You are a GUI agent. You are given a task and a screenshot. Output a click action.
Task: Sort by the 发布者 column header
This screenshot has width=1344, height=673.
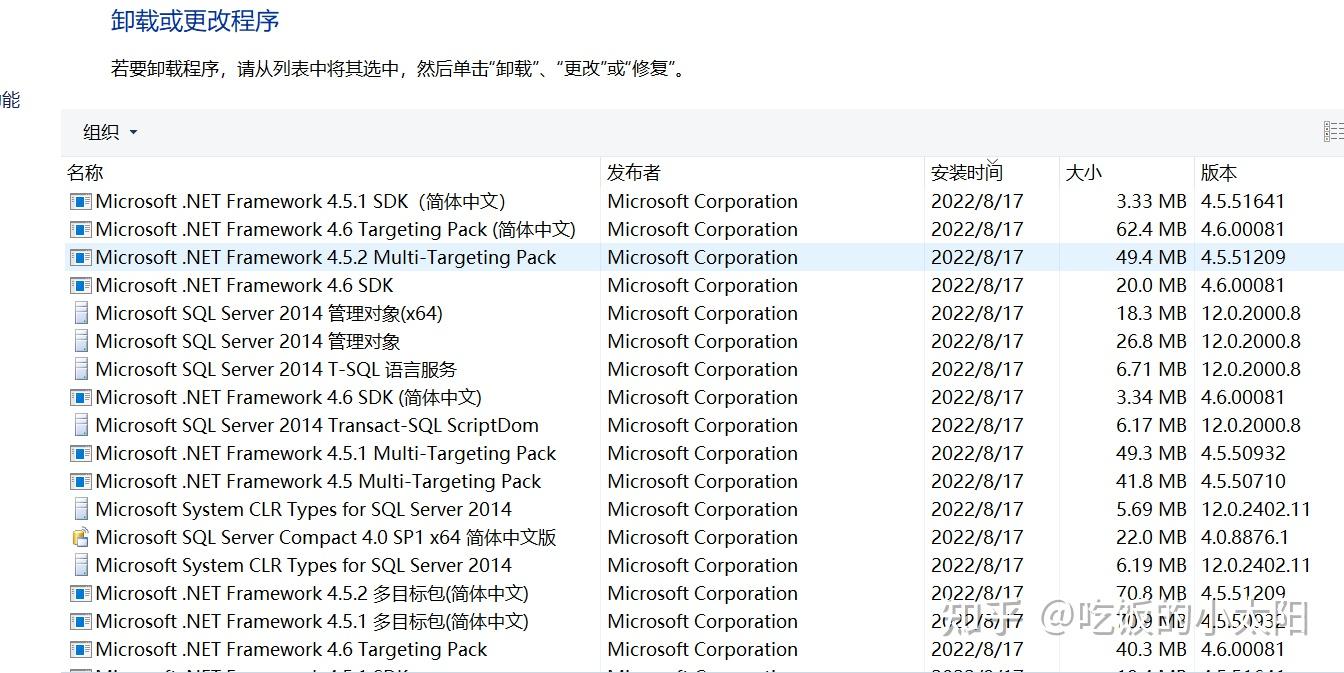(x=634, y=173)
